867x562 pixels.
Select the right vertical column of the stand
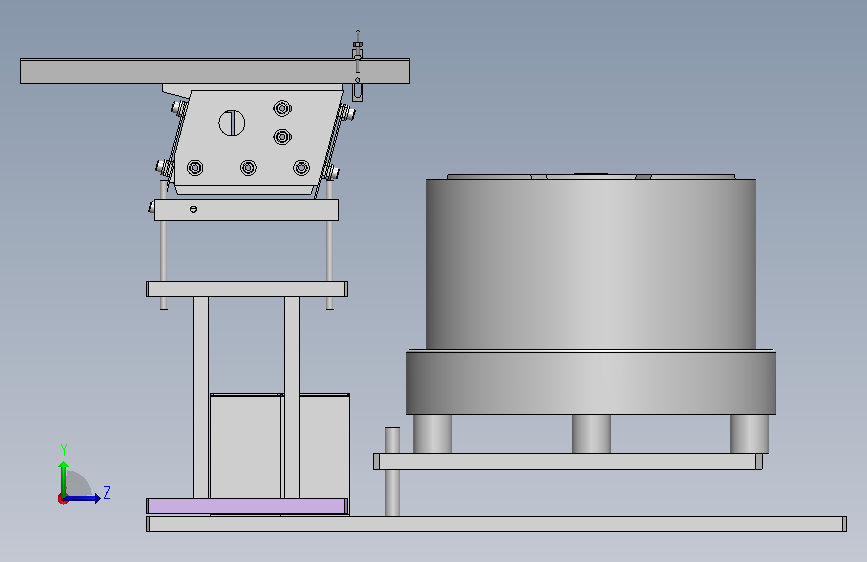point(292,397)
